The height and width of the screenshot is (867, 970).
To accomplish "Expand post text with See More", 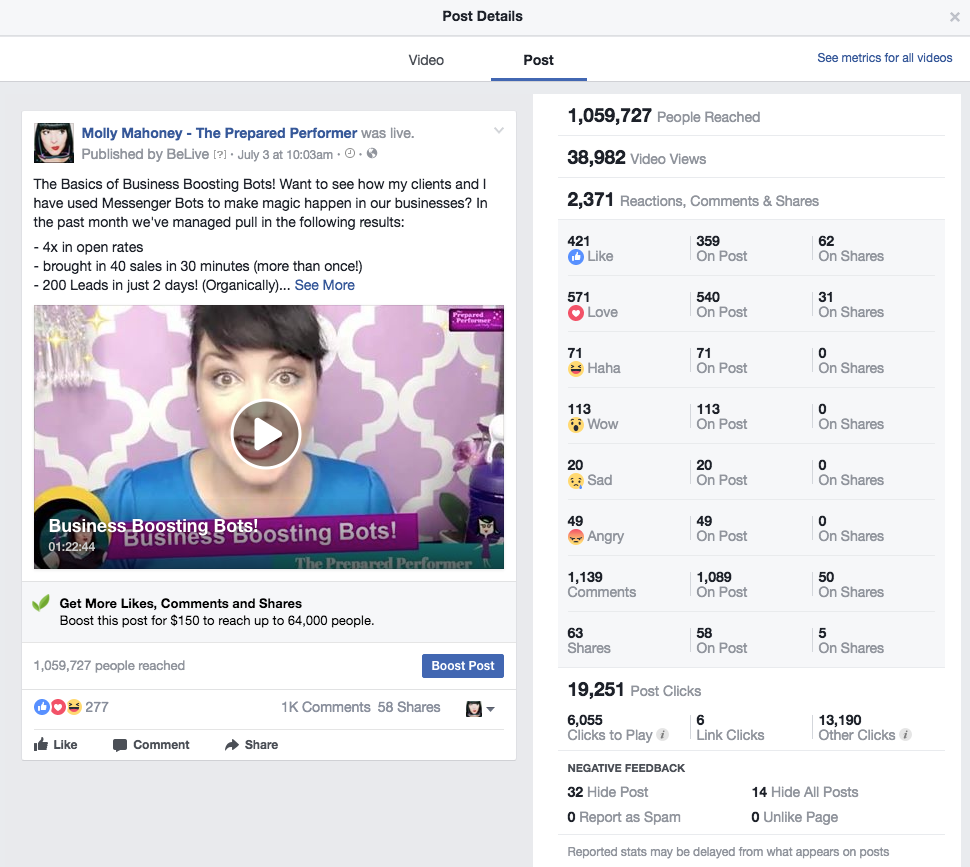I will [324, 285].
